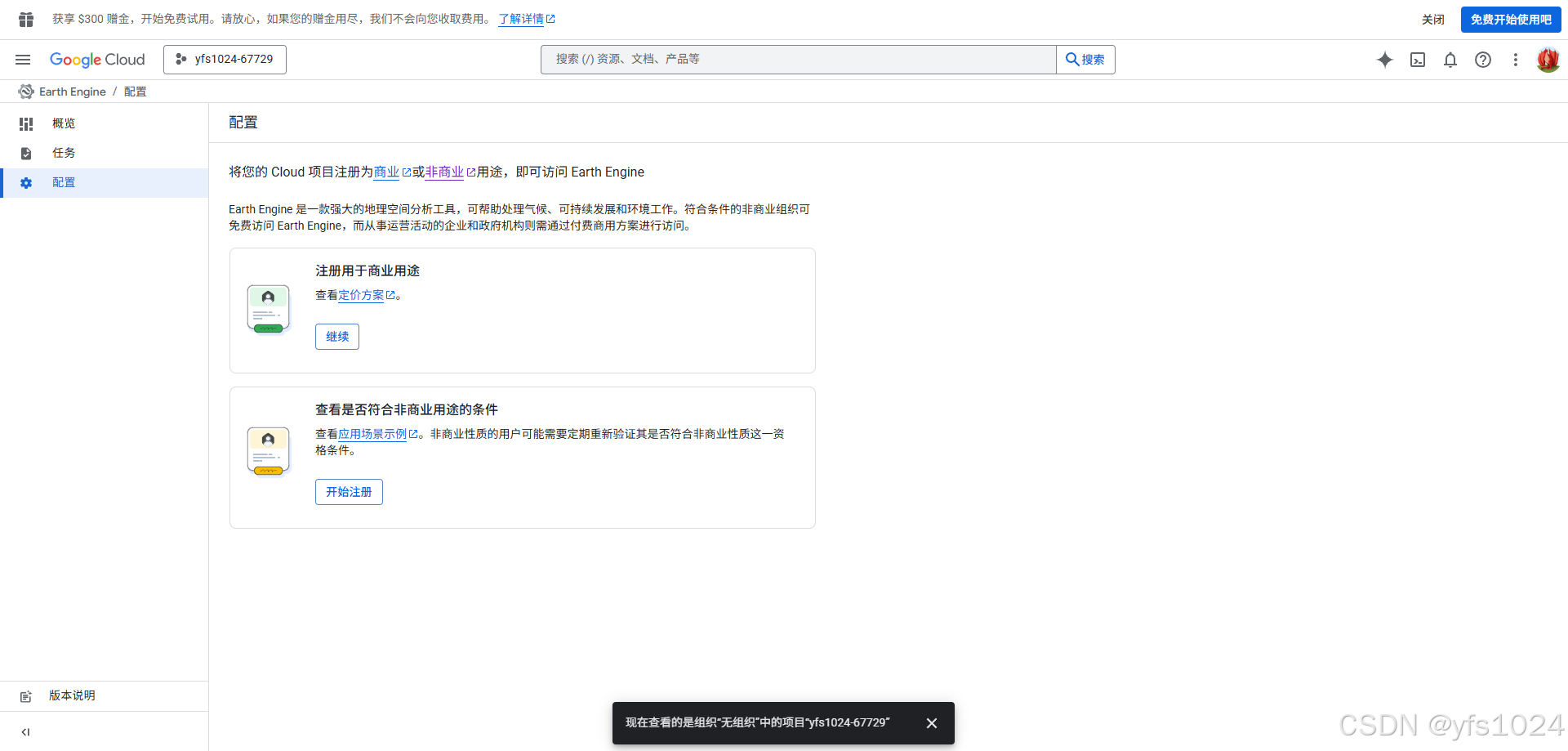Viewport: 1568px width, 751px height.
Task: Dismiss the project toast notification
Action: (932, 723)
